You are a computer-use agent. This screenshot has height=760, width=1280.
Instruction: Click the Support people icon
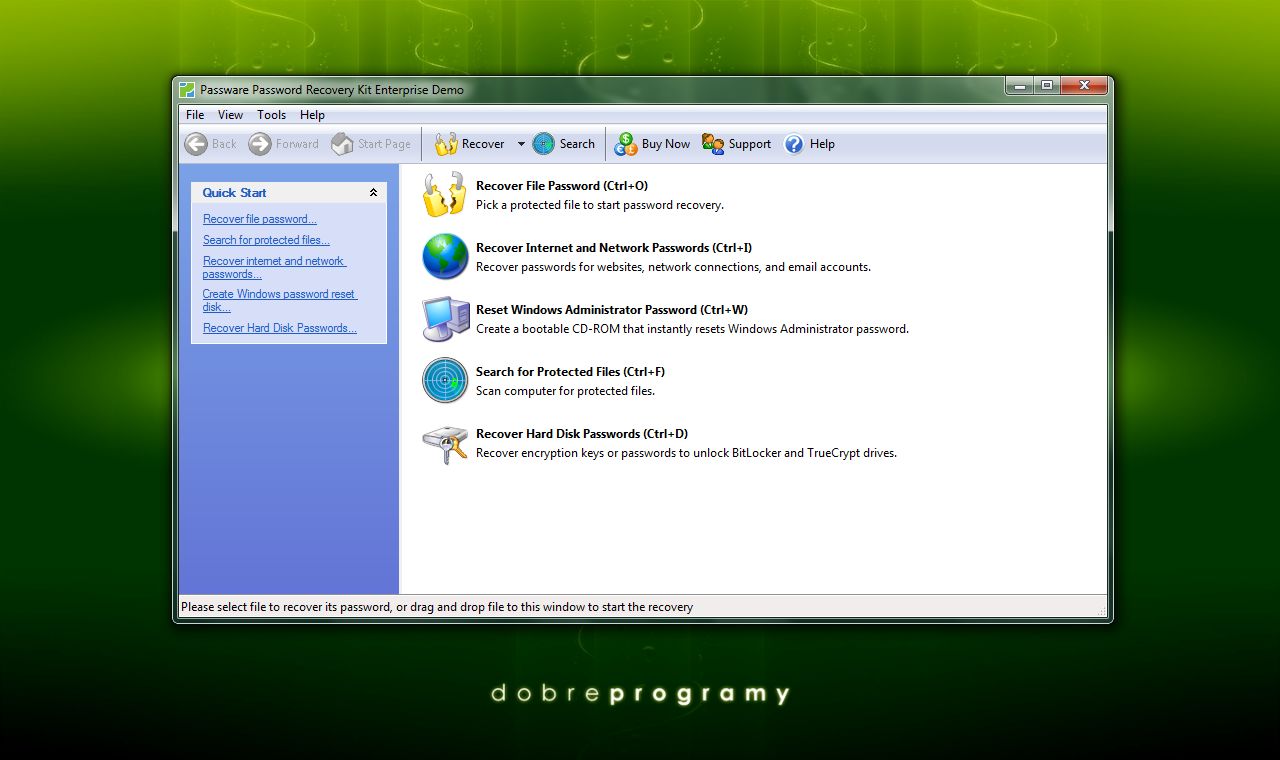(x=713, y=144)
